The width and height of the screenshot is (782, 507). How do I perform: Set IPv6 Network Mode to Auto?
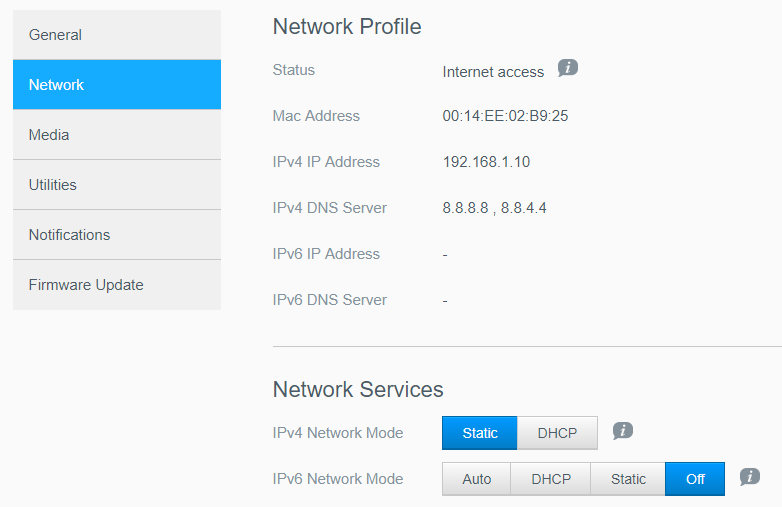[x=477, y=479]
